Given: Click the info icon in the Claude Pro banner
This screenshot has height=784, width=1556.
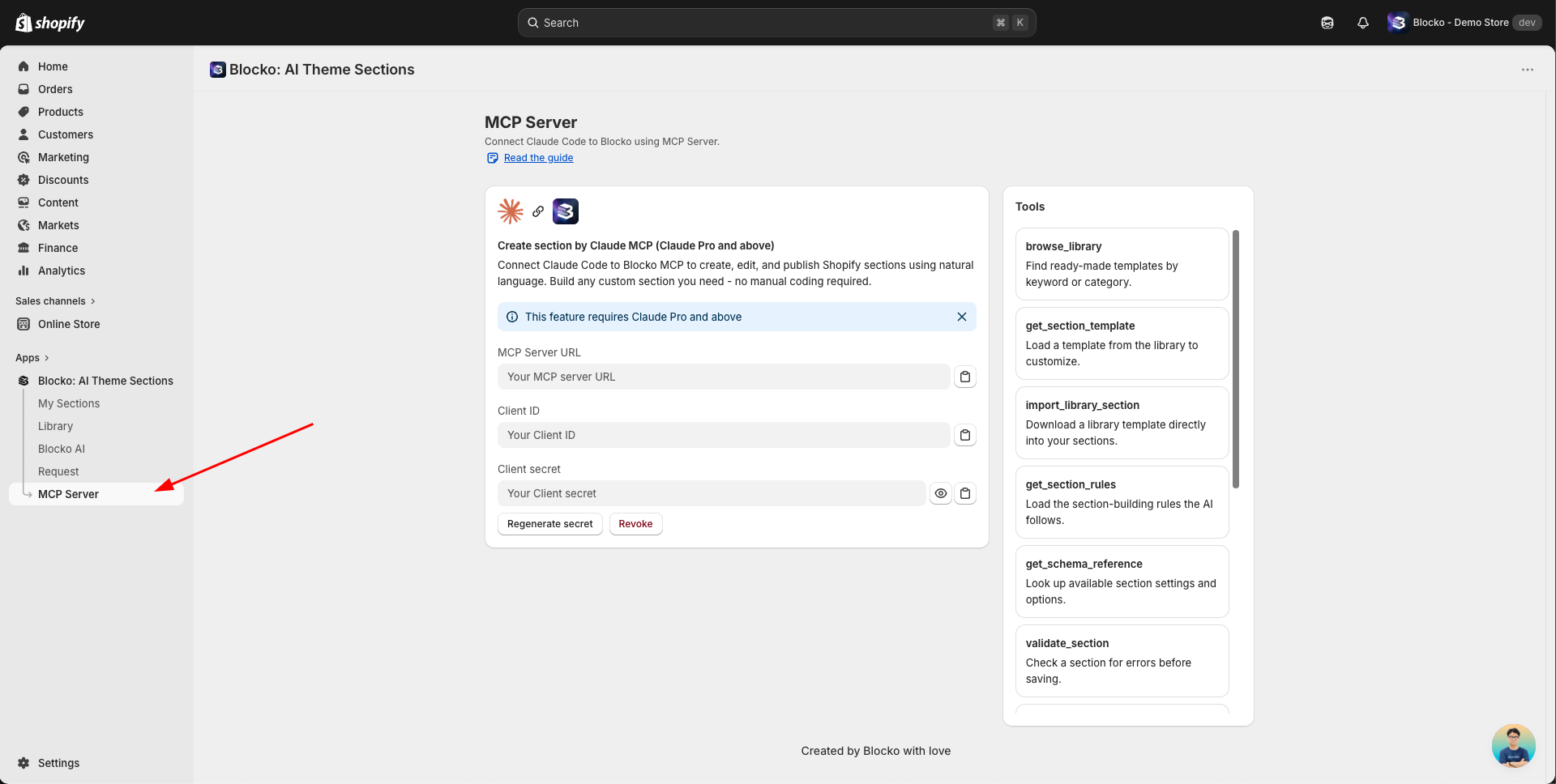Looking at the screenshot, I should [512, 317].
